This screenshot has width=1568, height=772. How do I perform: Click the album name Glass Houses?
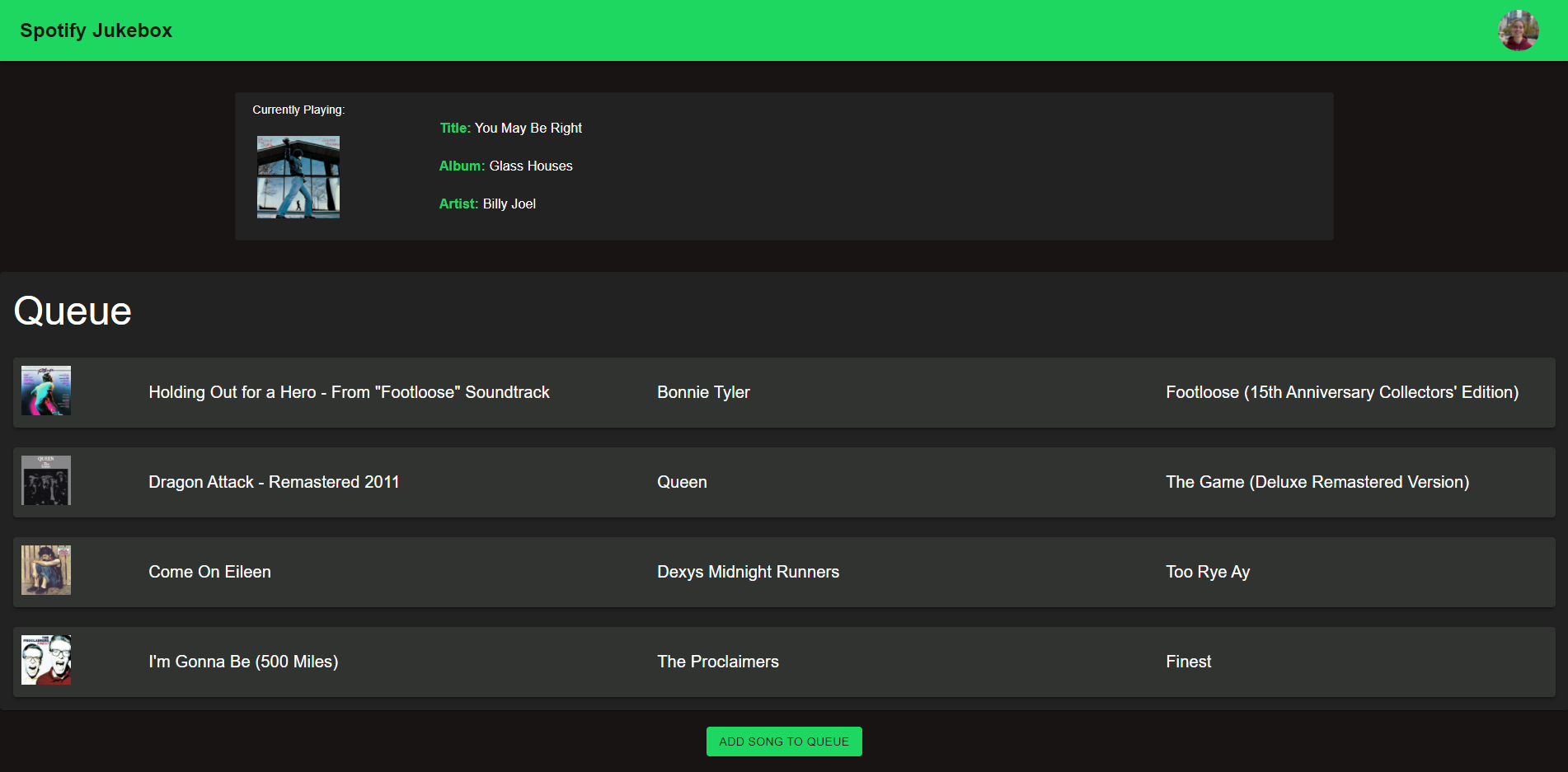pos(530,166)
